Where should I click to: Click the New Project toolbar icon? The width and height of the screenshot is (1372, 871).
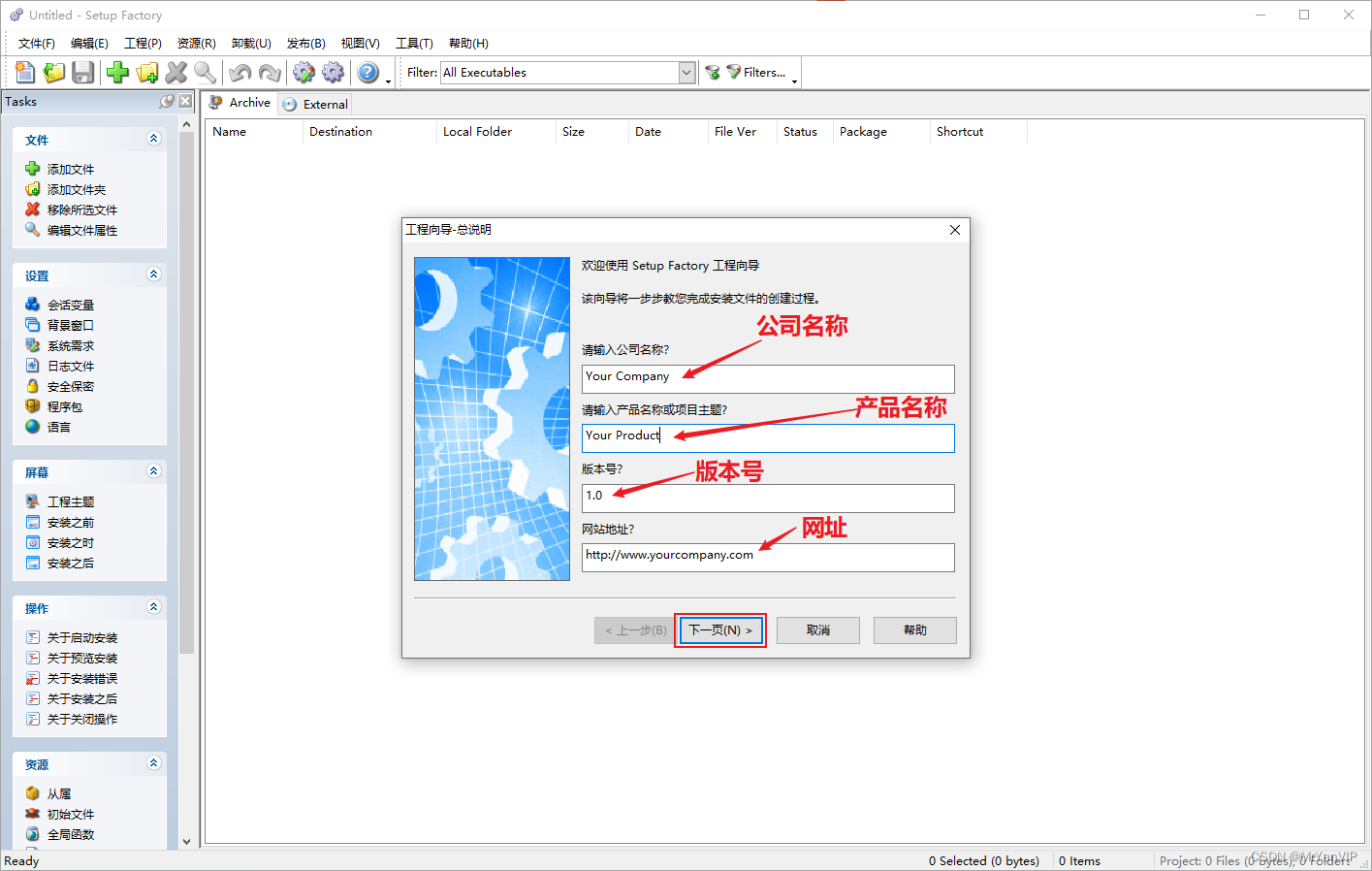tap(24, 72)
